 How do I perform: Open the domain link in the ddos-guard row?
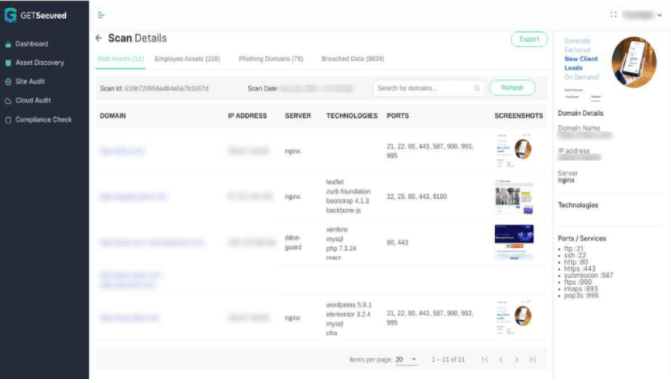point(151,243)
